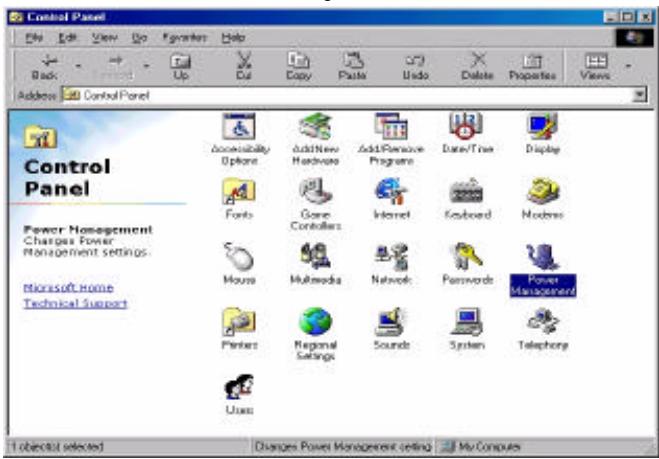The width and height of the screenshot is (659, 459).
Task: Open Regional Settings globe icon
Action: (315, 322)
